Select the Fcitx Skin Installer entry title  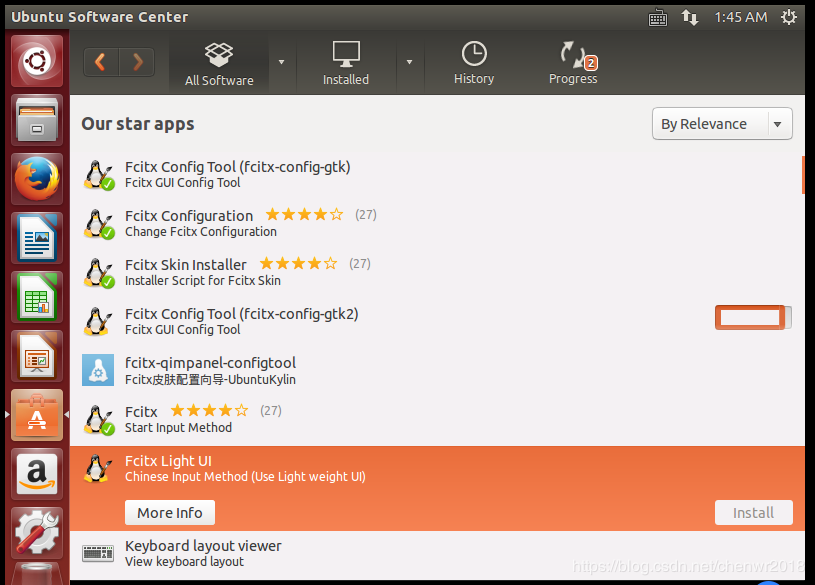pos(186,265)
